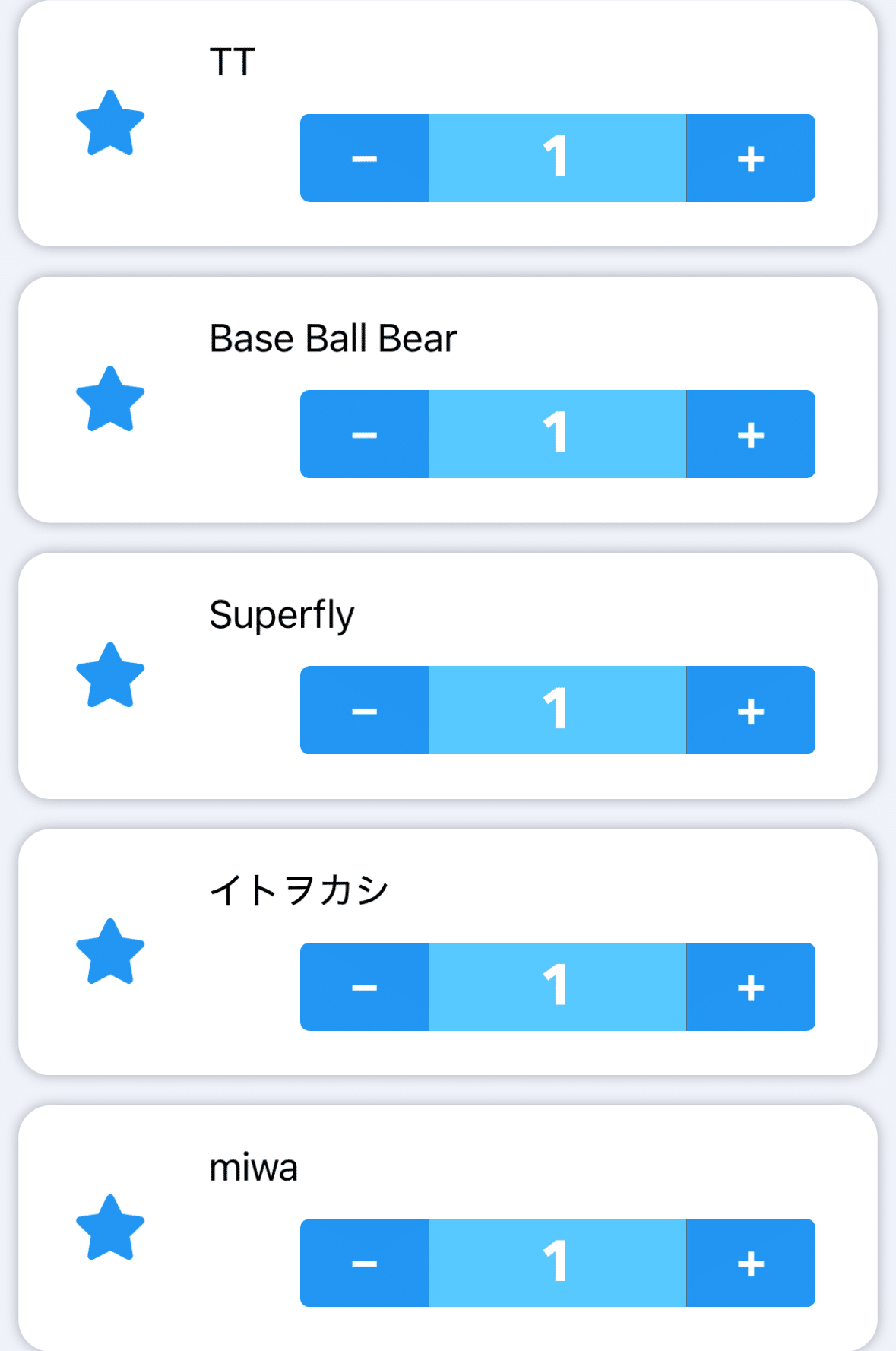896x1351 pixels.
Task: Decrement the Superfly quantity
Action: pos(365,710)
